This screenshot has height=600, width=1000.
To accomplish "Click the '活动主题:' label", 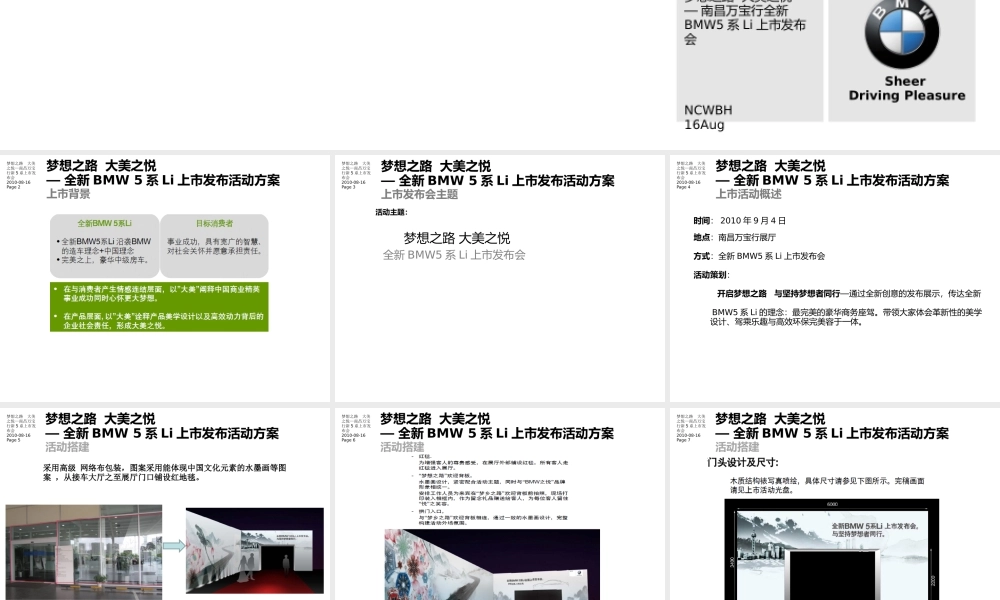I will 391,212.
